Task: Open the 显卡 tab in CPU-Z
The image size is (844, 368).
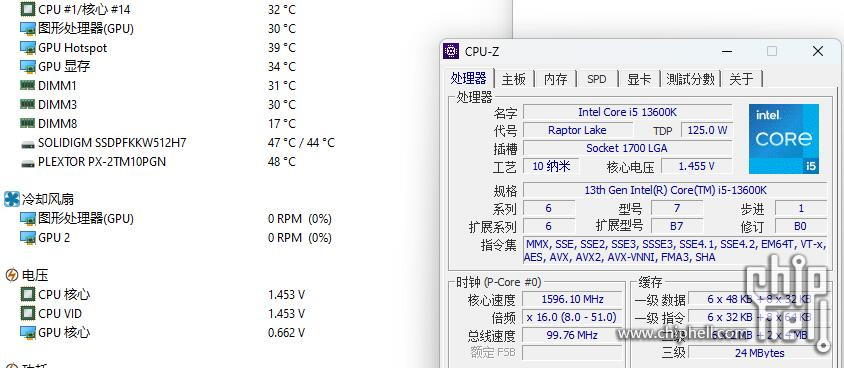Action: pyautogui.click(x=639, y=79)
